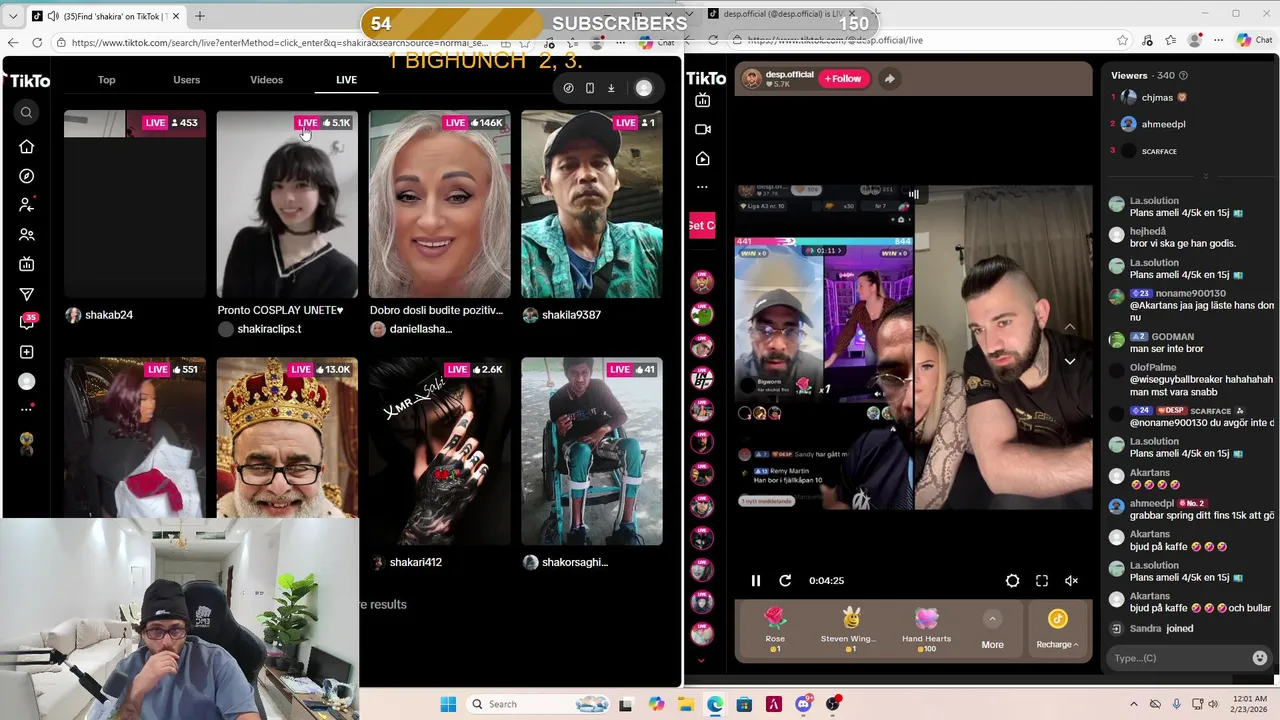Type in the chat input field
The height and width of the screenshot is (720, 1280).
[1178, 658]
